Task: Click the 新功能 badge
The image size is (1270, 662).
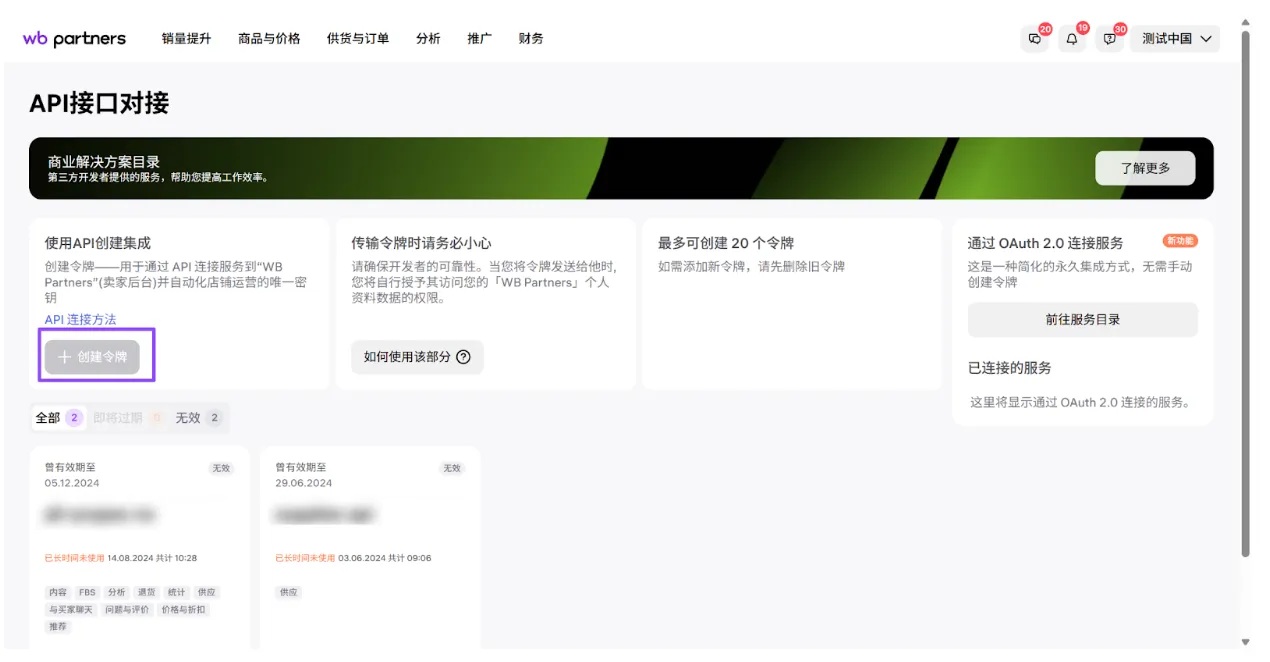Action: pos(1180,241)
